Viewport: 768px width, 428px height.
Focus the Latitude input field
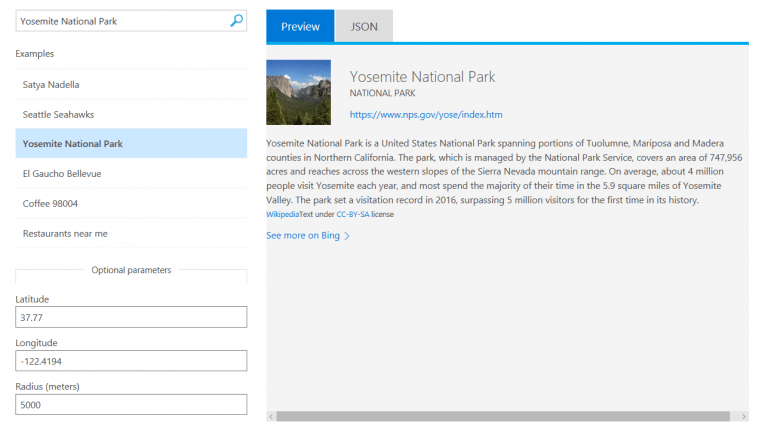(131, 317)
